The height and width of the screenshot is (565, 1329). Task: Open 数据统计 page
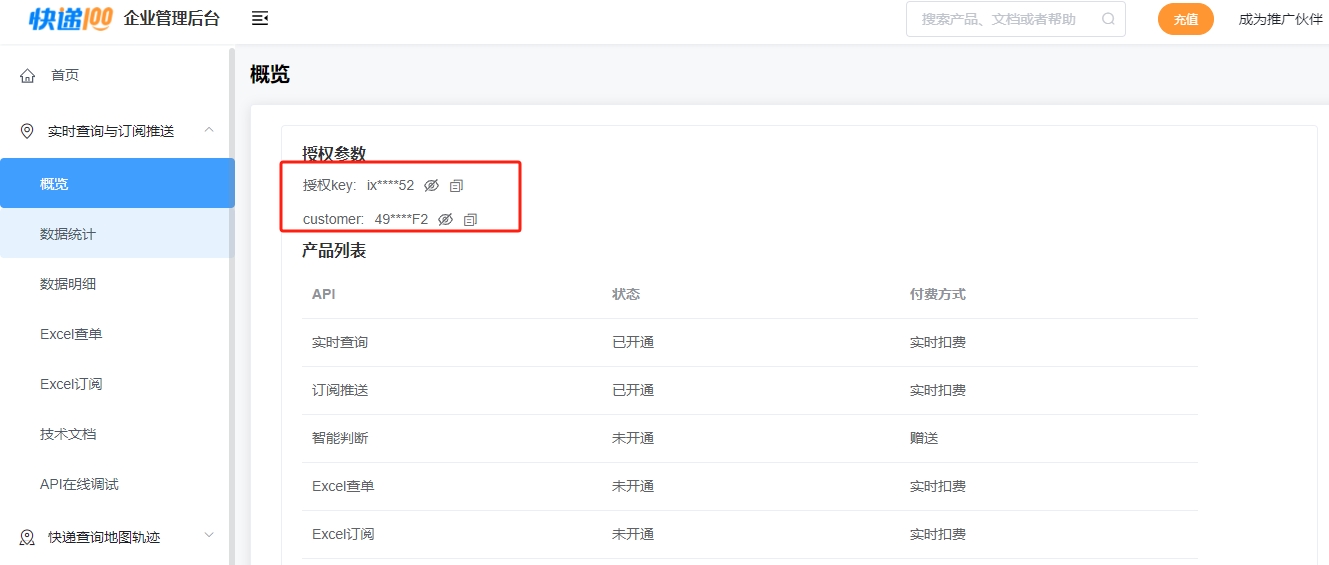click(x=115, y=233)
